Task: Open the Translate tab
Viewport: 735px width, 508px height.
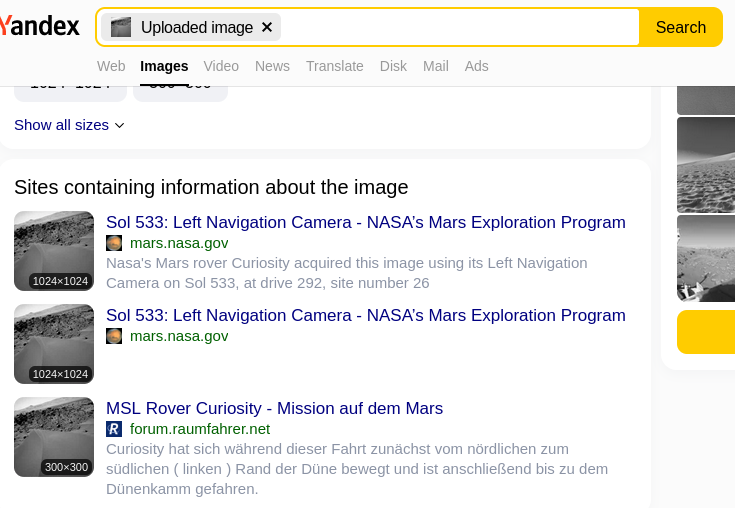Action: click(x=335, y=66)
